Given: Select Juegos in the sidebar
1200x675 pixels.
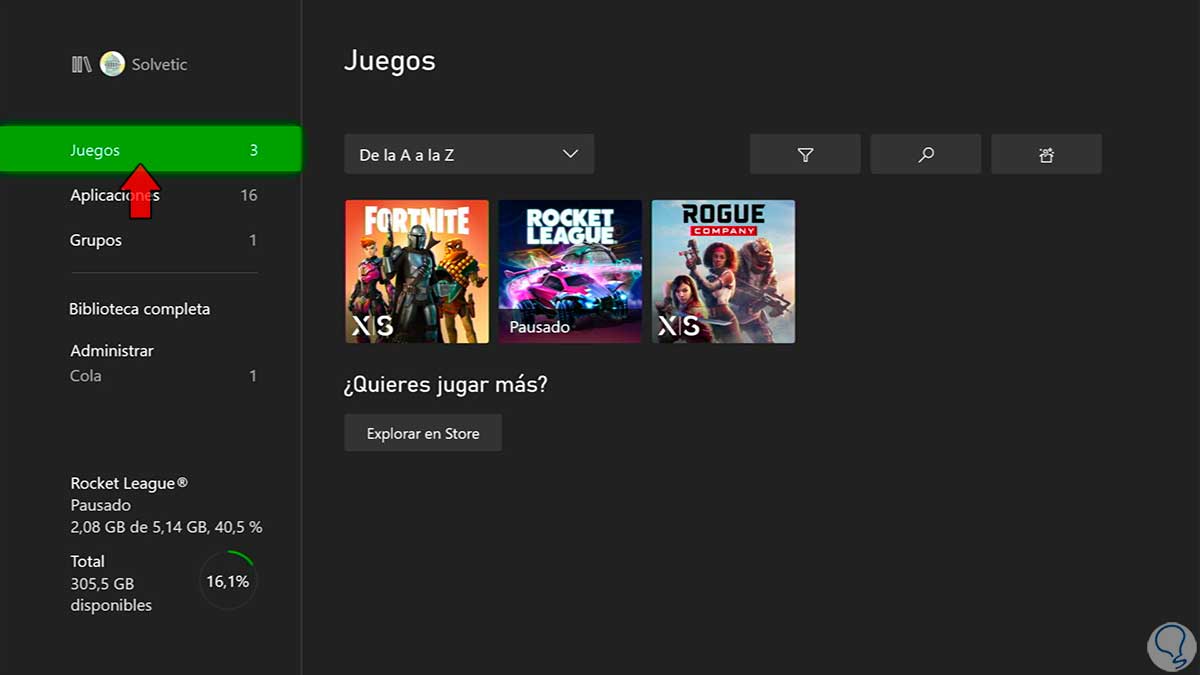Looking at the screenshot, I should pos(150,150).
